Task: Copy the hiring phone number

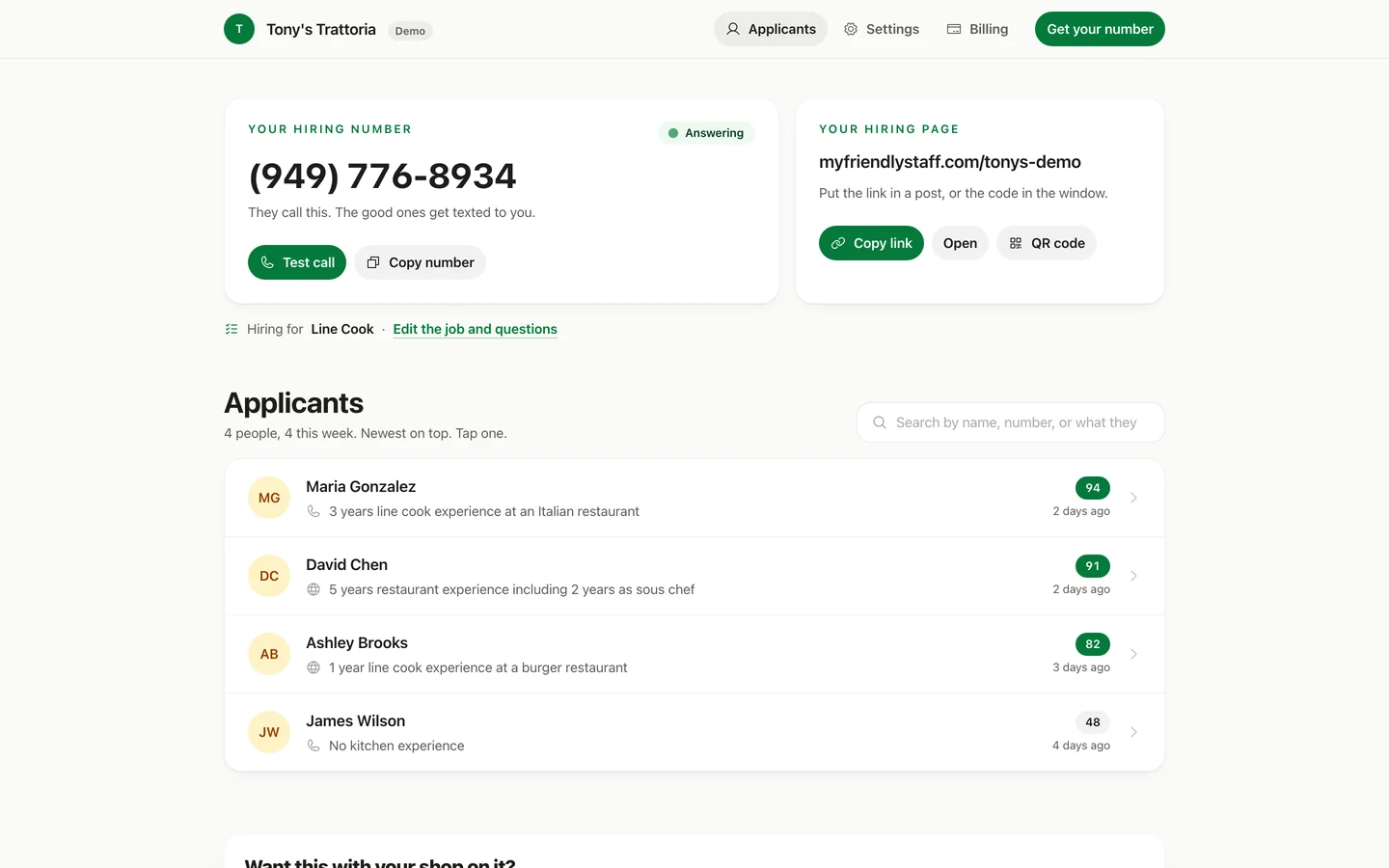Action: pos(421,262)
